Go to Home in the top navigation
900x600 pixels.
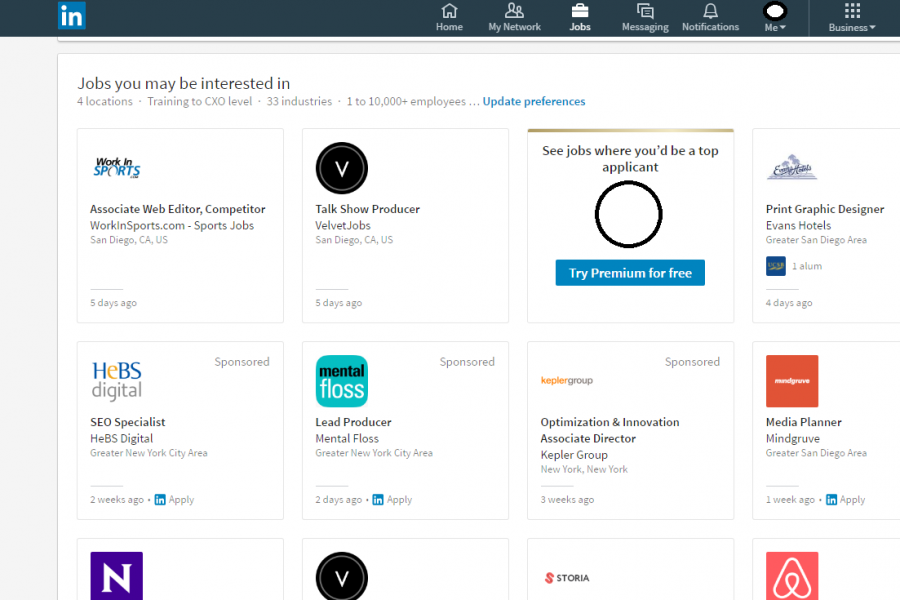pyautogui.click(x=449, y=18)
